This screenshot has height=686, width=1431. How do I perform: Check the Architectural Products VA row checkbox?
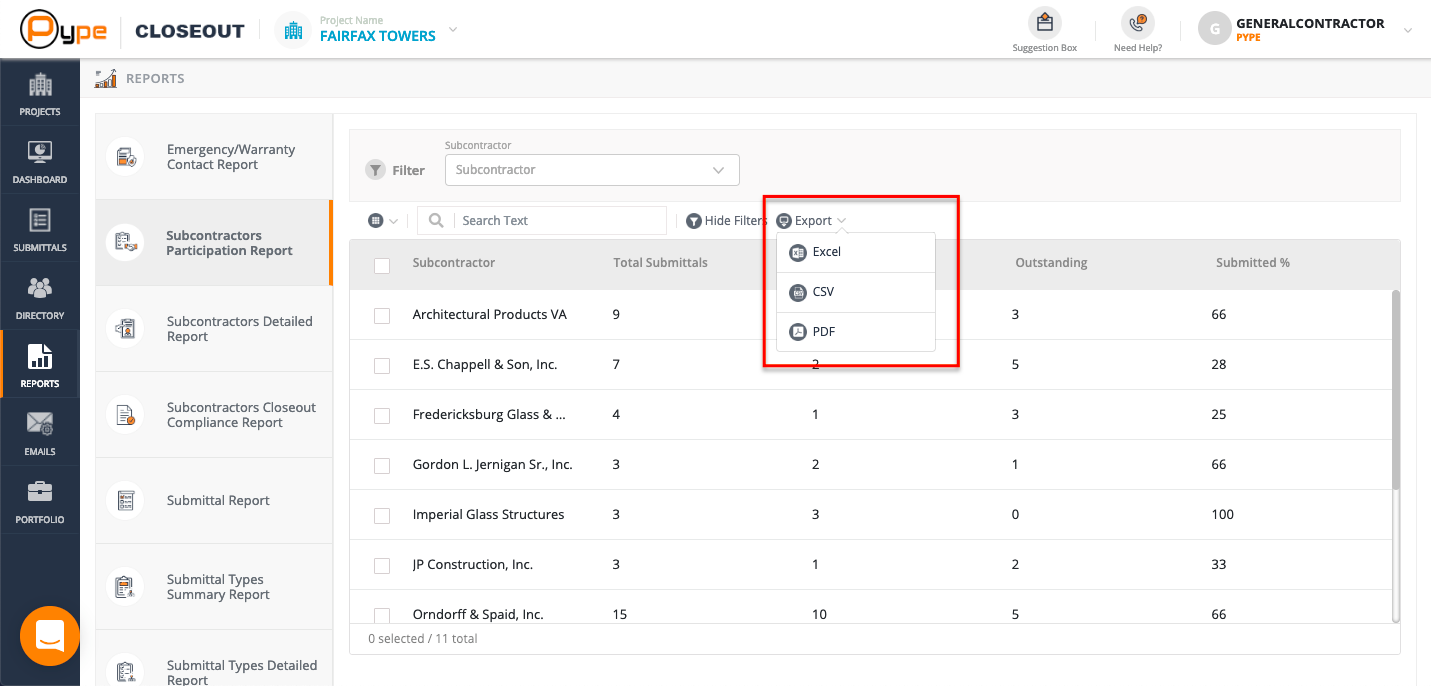[382, 315]
